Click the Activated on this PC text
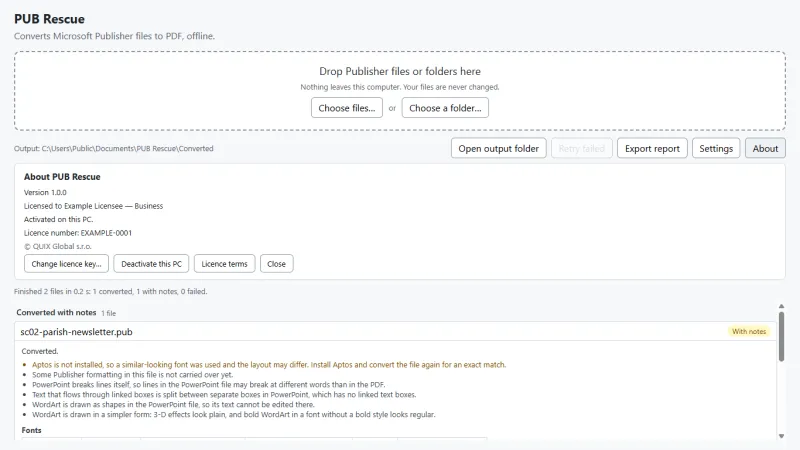 tap(58, 219)
